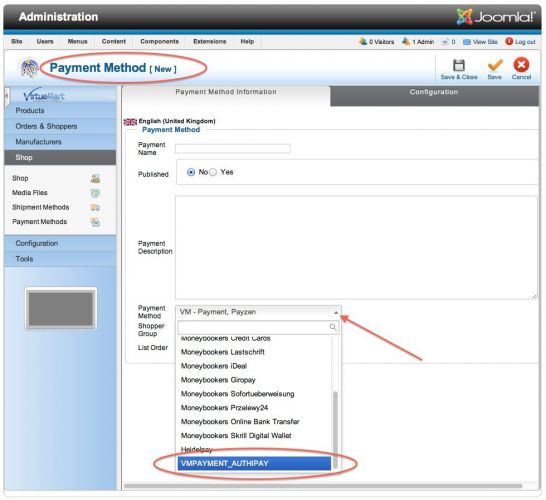The width and height of the screenshot is (546, 500).
Task: Open the Help menu
Action: pos(247,41)
